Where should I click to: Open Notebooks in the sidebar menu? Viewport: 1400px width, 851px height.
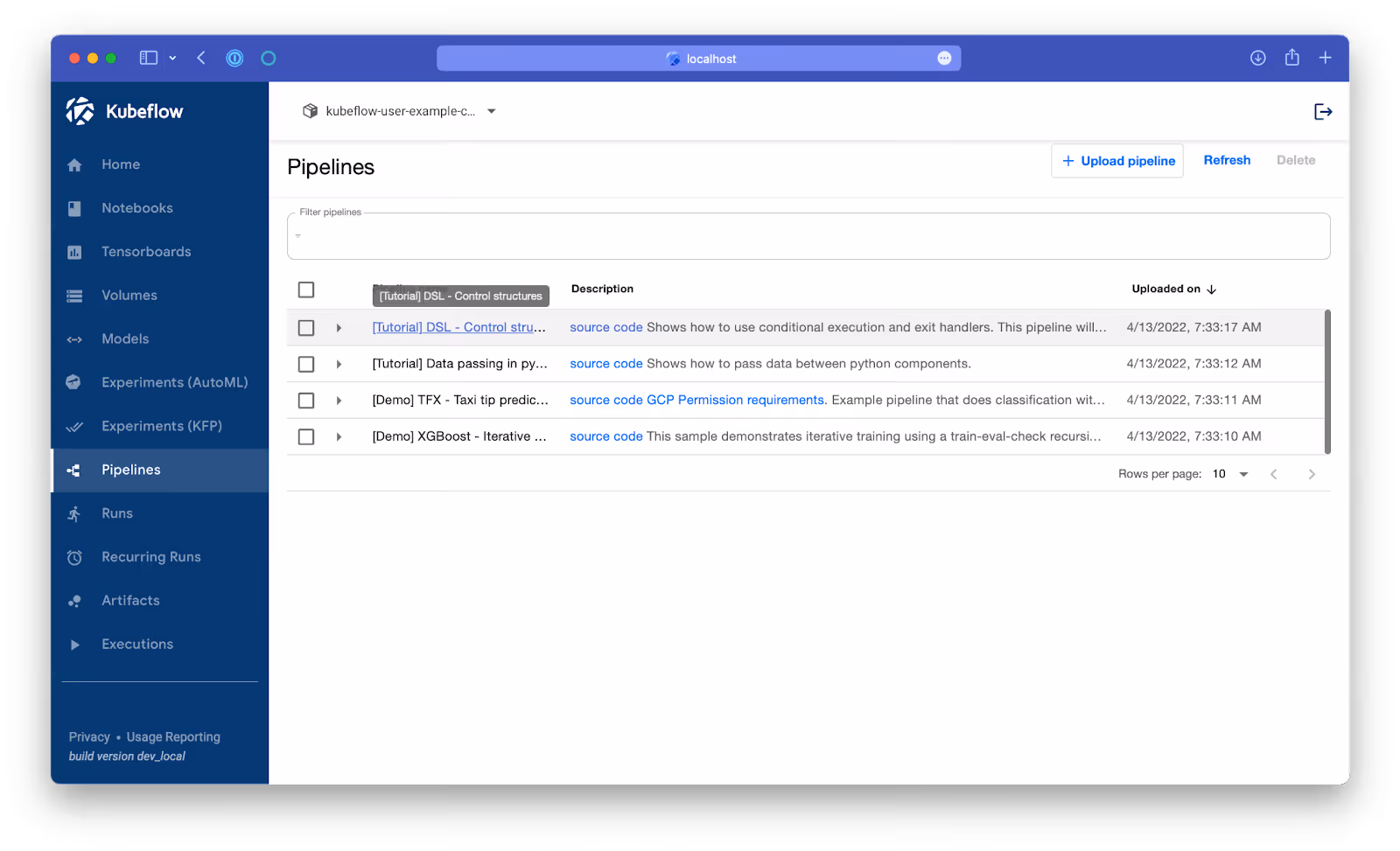point(160,209)
